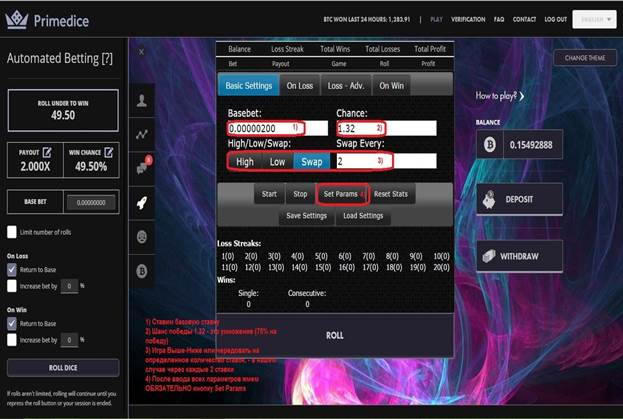623x419 pixels.
Task: Click CHANGE THEME button
Action: (585, 58)
